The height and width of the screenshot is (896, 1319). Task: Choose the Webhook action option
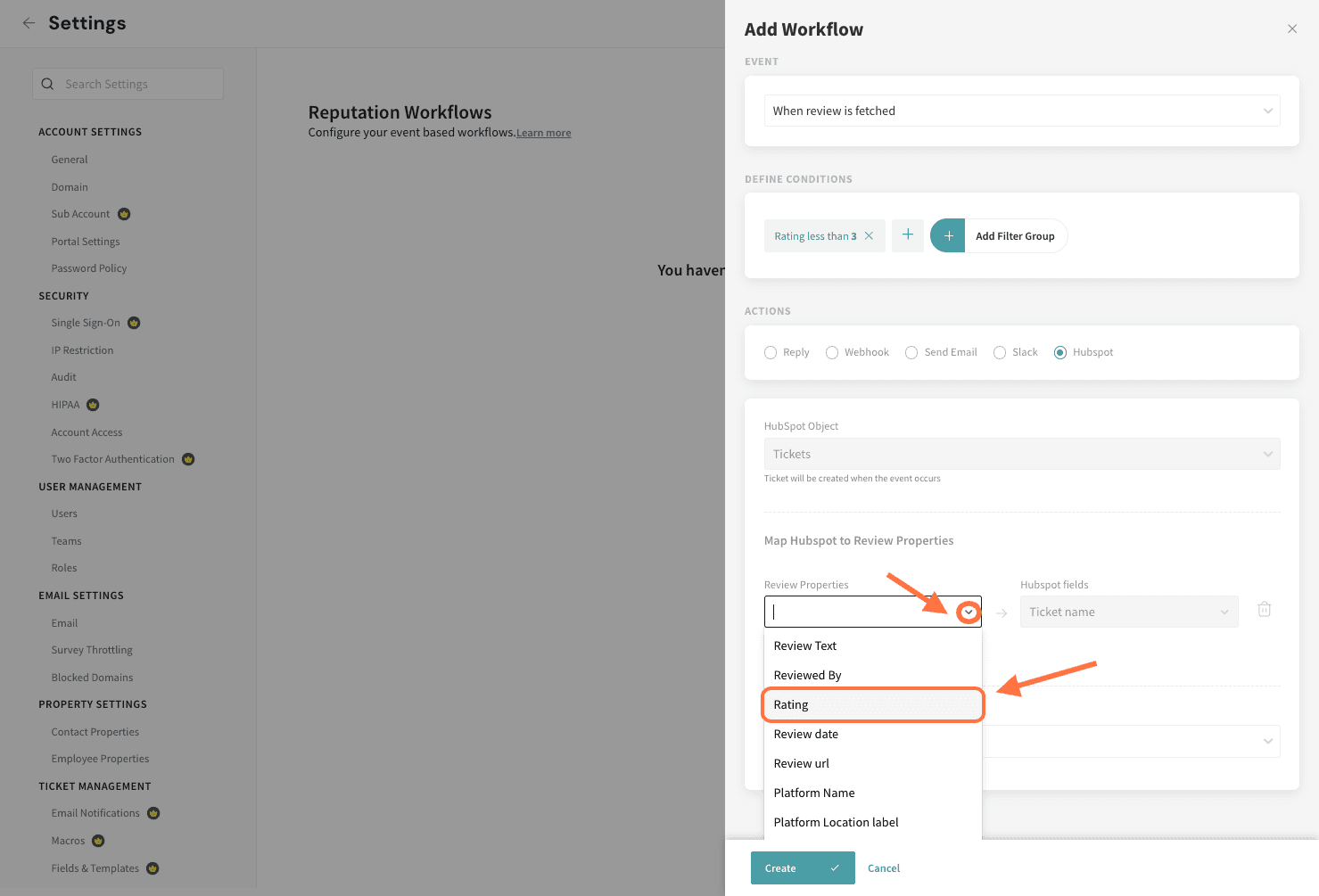click(832, 353)
